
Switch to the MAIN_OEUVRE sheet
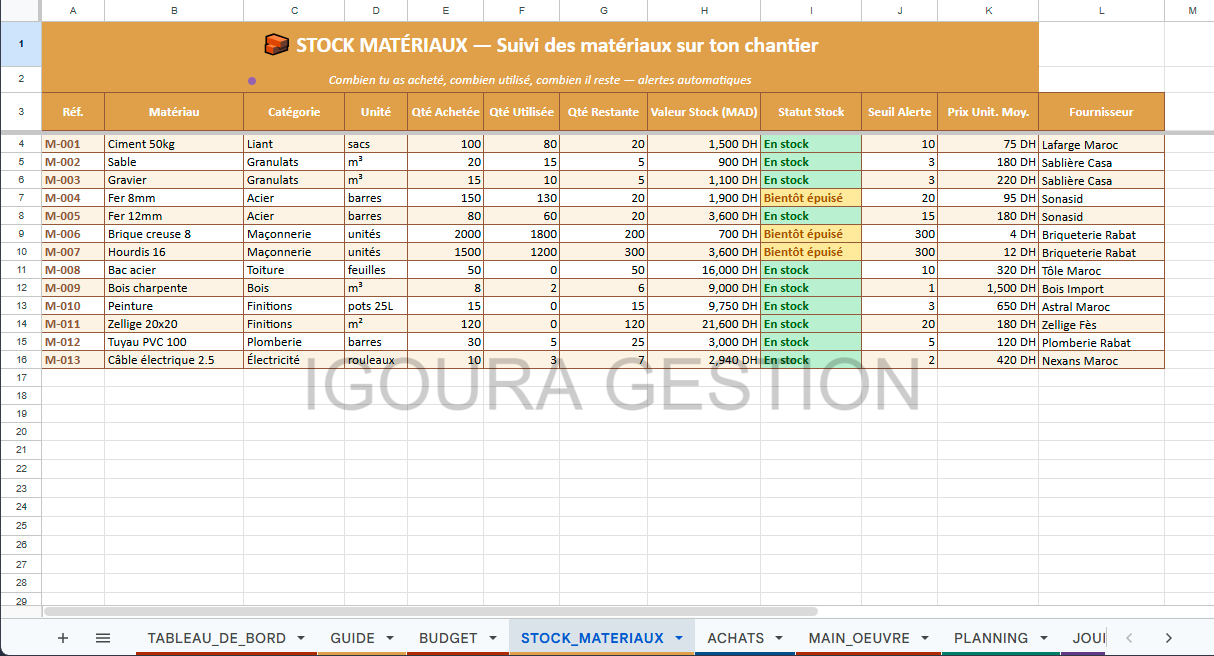click(x=859, y=638)
